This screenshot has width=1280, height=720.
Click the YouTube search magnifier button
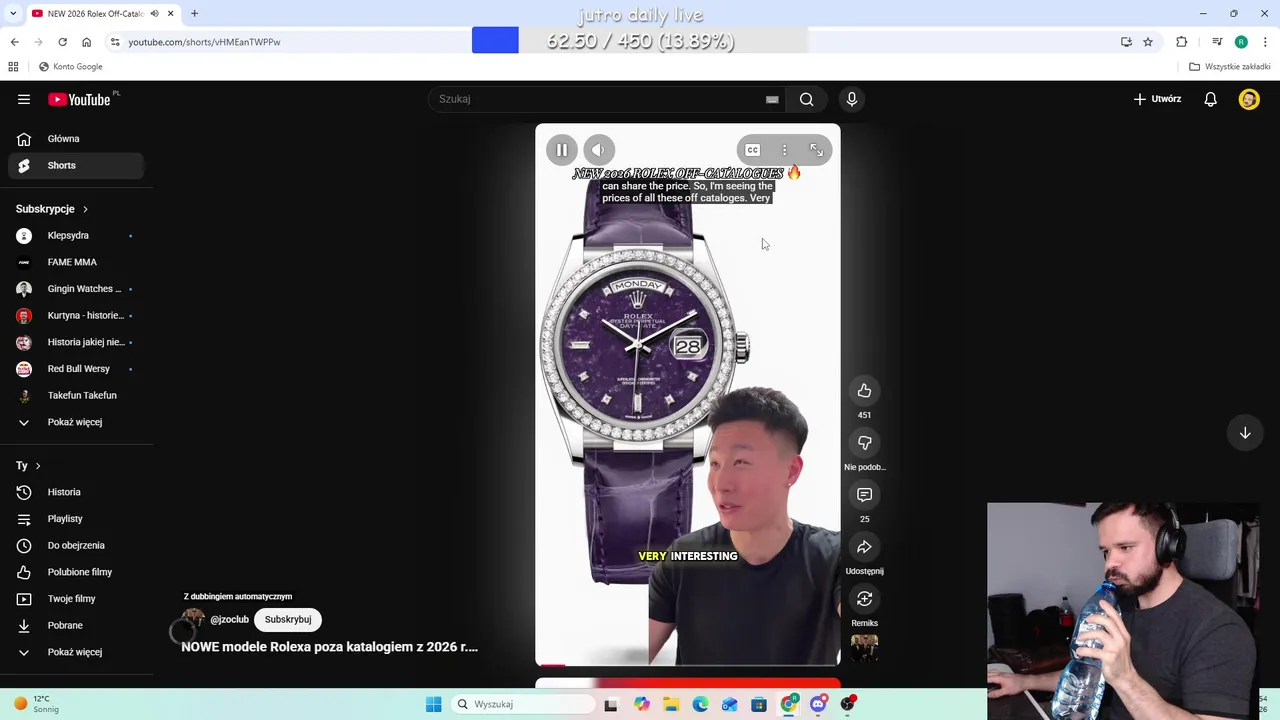(x=806, y=99)
